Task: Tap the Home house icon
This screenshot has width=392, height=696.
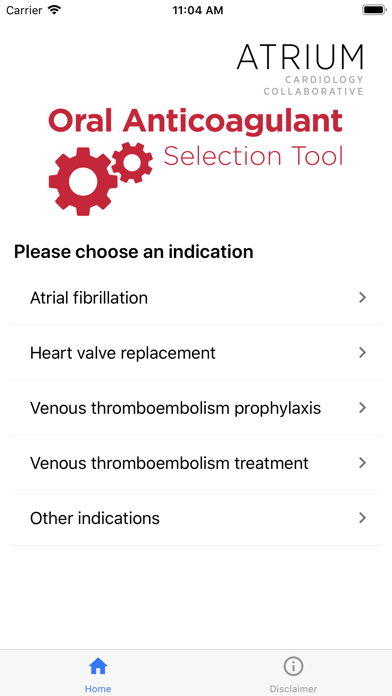Action: pyautogui.click(x=98, y=666)
